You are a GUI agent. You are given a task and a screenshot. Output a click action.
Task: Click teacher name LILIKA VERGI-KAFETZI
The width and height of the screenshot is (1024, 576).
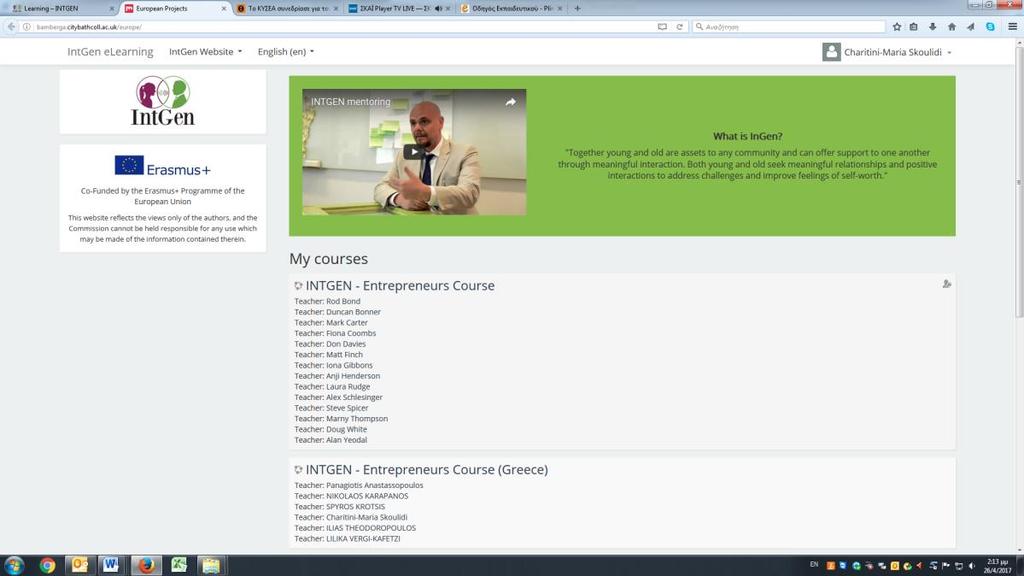(x=363, y=539)
